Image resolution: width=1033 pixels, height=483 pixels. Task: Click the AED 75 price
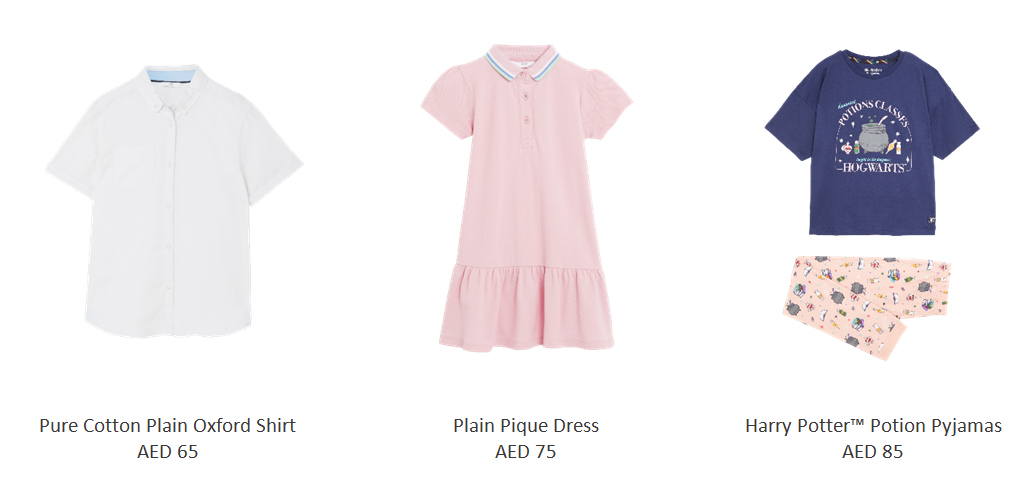[526, 451]
